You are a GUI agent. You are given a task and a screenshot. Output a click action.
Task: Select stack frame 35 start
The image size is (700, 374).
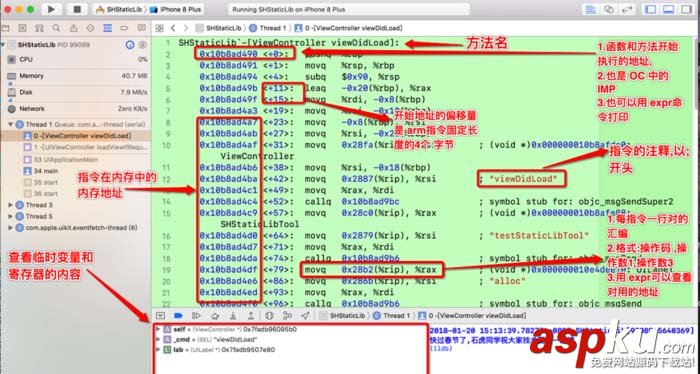click(41, 182)
